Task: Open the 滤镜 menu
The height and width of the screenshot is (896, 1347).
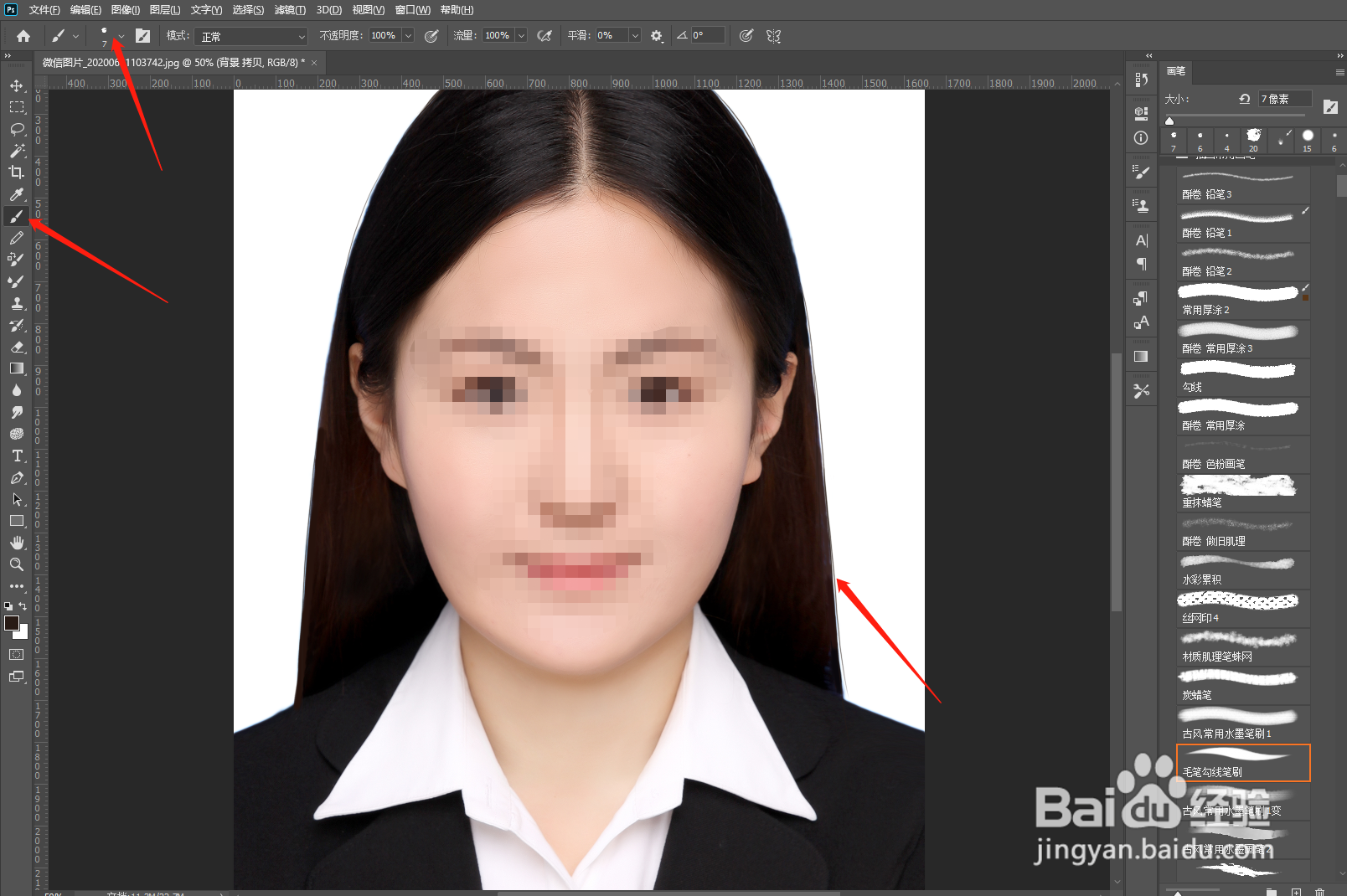Action: [290, 10]
